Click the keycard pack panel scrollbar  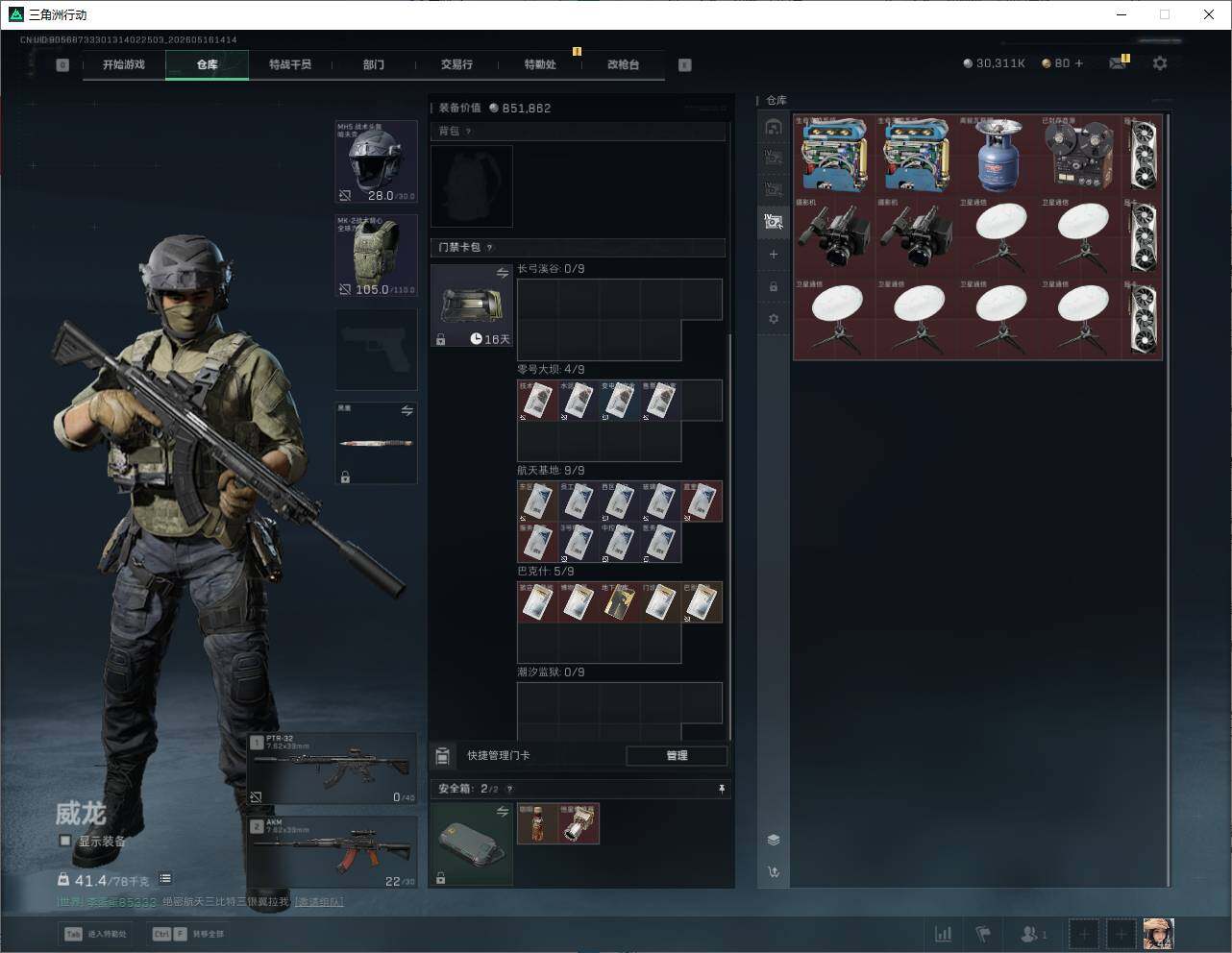tap(730, 538)
